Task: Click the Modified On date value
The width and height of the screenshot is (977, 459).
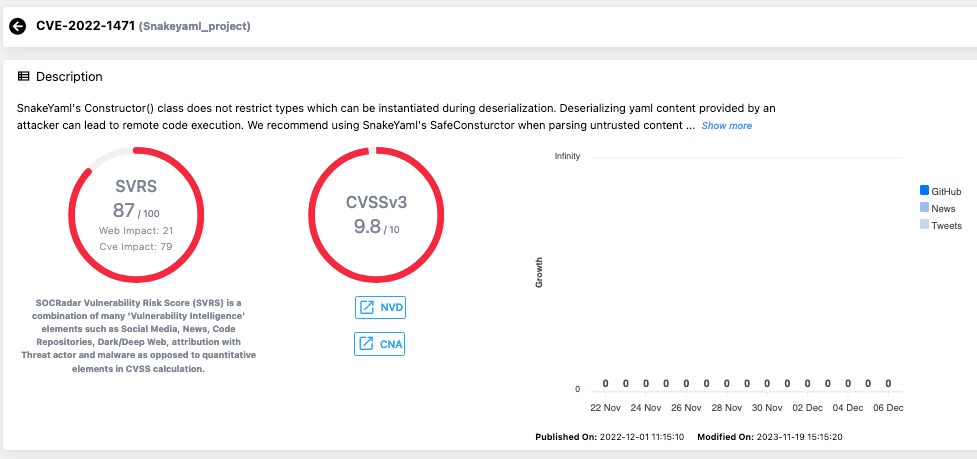Action: tap(800, 437)
